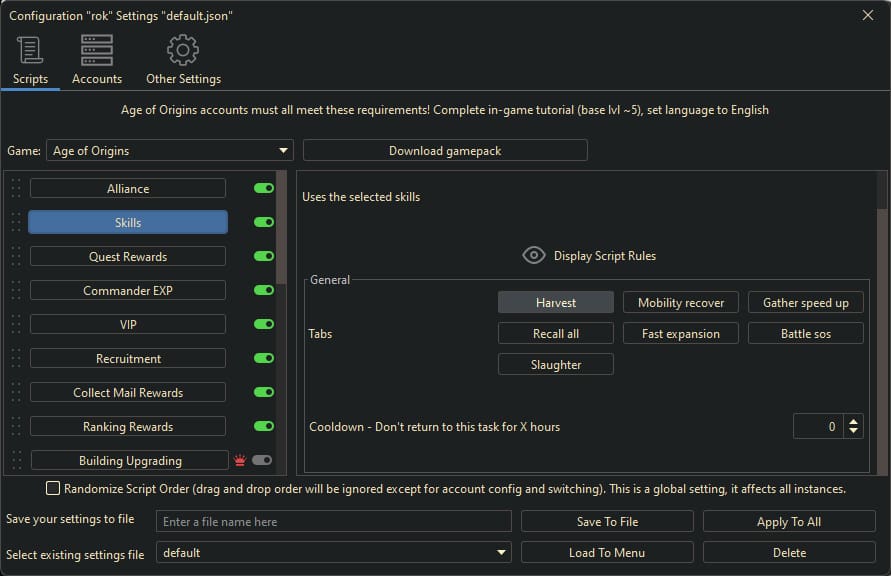This screenshot has width=891, height=576.
Task: Click the drag handle next to Alliance
Action: (15, 188)
